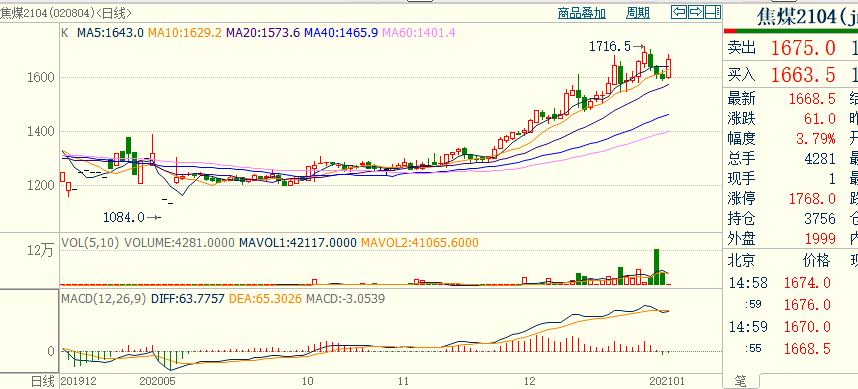Click the 焦煤2104 quote panel heading

[x=807, y=16]
